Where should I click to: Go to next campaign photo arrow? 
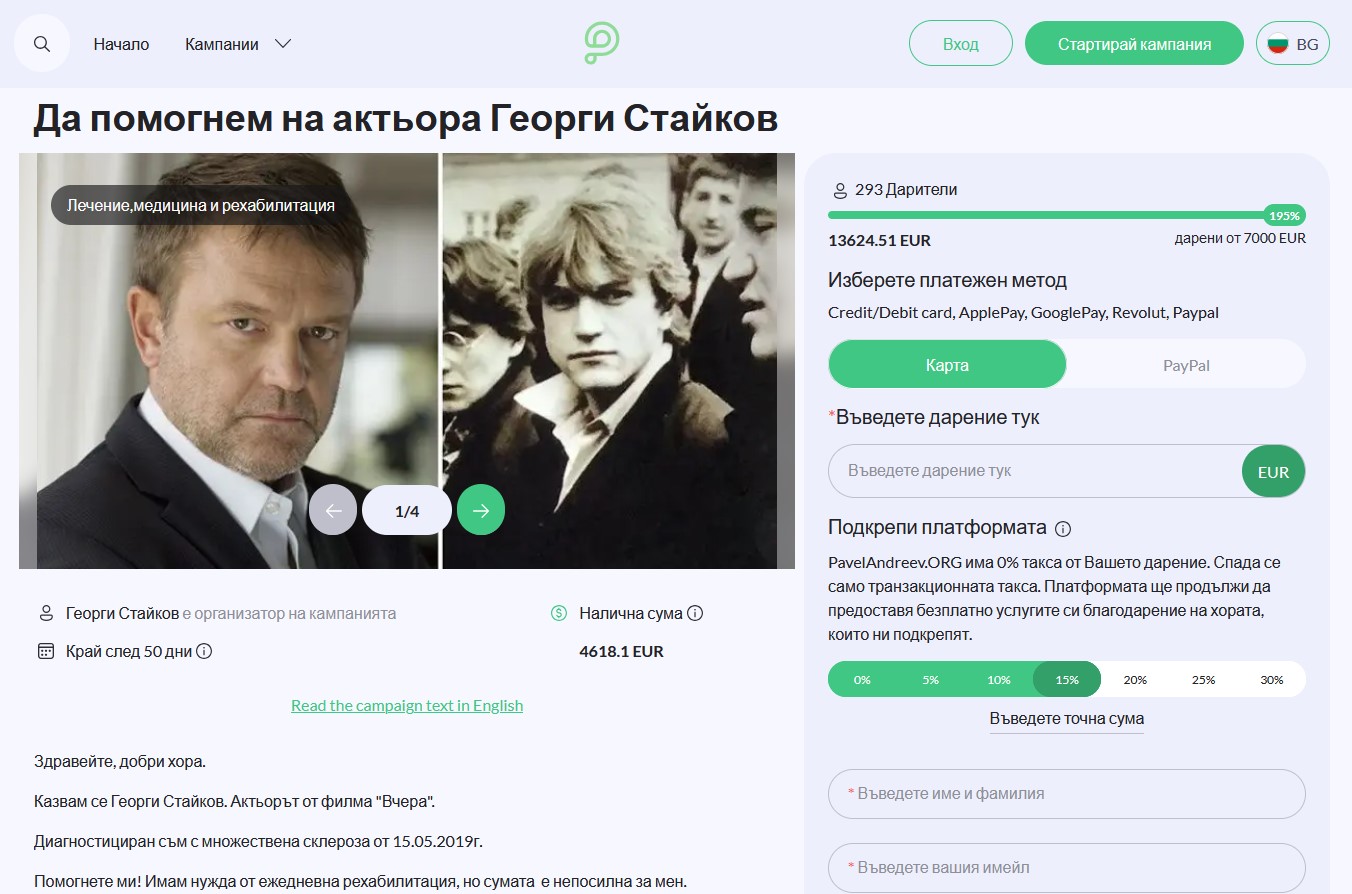pyautogui.click(x=481, y=511)
